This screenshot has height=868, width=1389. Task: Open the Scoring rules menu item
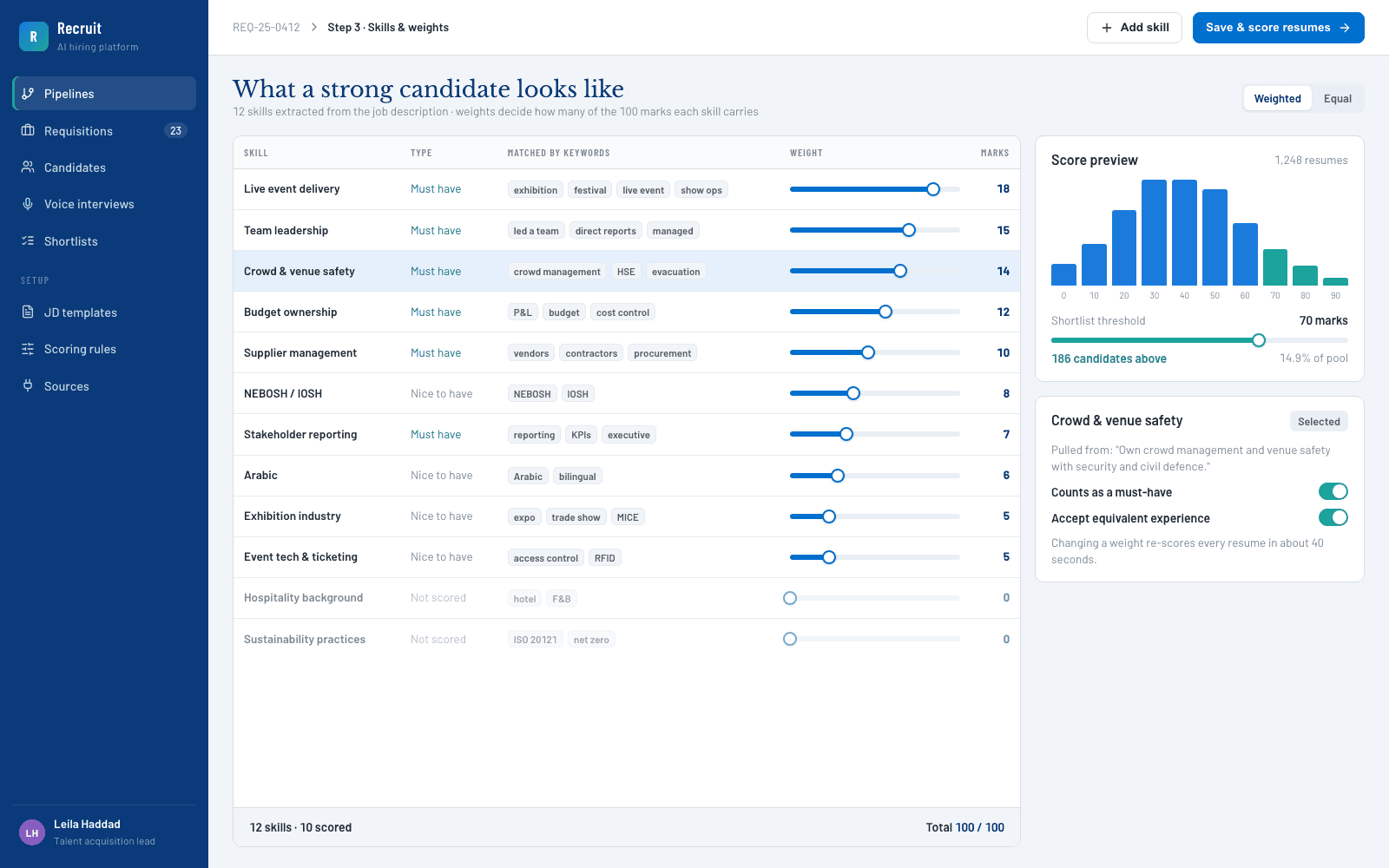[104, 349]
